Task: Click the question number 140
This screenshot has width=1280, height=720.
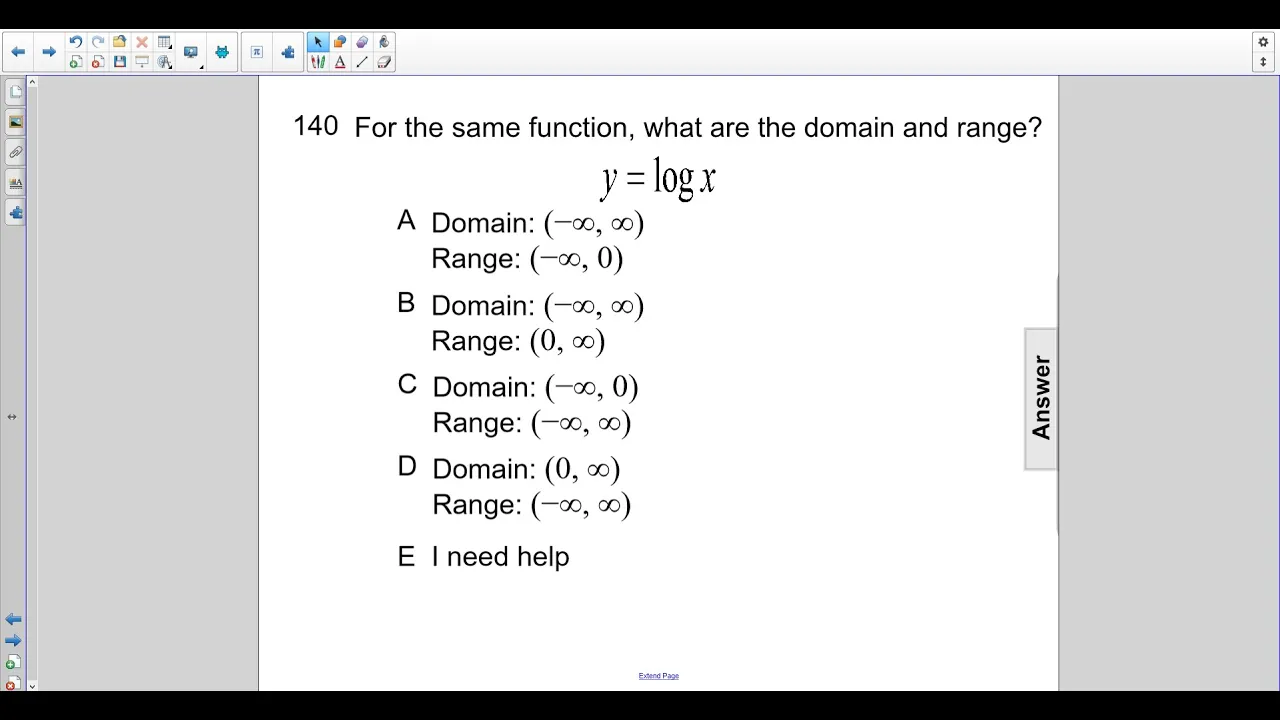Action: (x=316, y=126)
